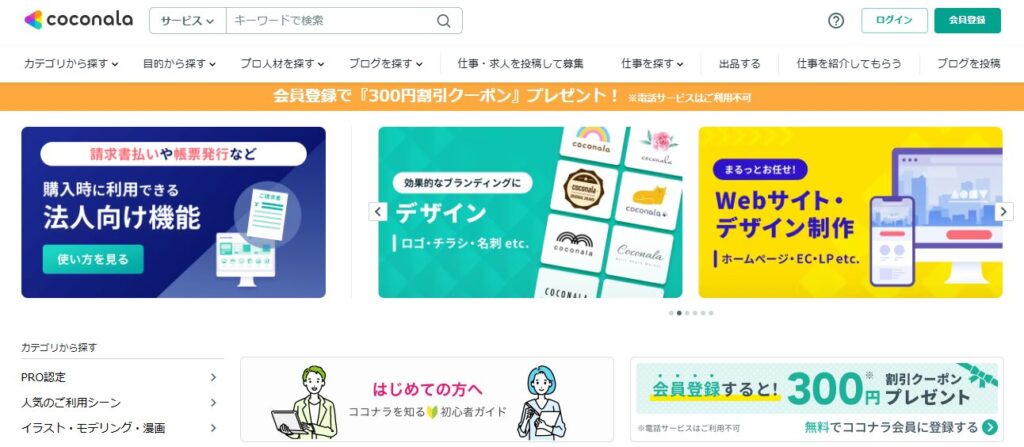Open the Webサイト・デザイン制作 banner
The image size is (1024, 447).
click(850, 212)
